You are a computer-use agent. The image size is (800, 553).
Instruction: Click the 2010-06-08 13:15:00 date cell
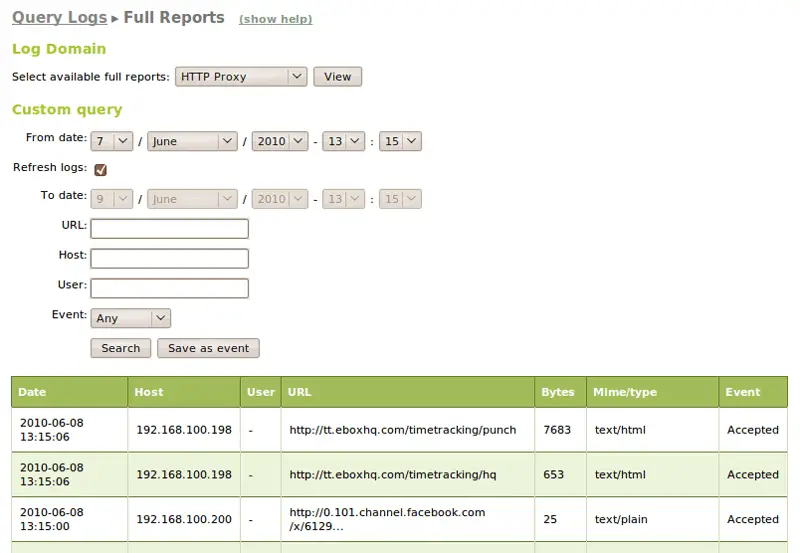(69, 519)
